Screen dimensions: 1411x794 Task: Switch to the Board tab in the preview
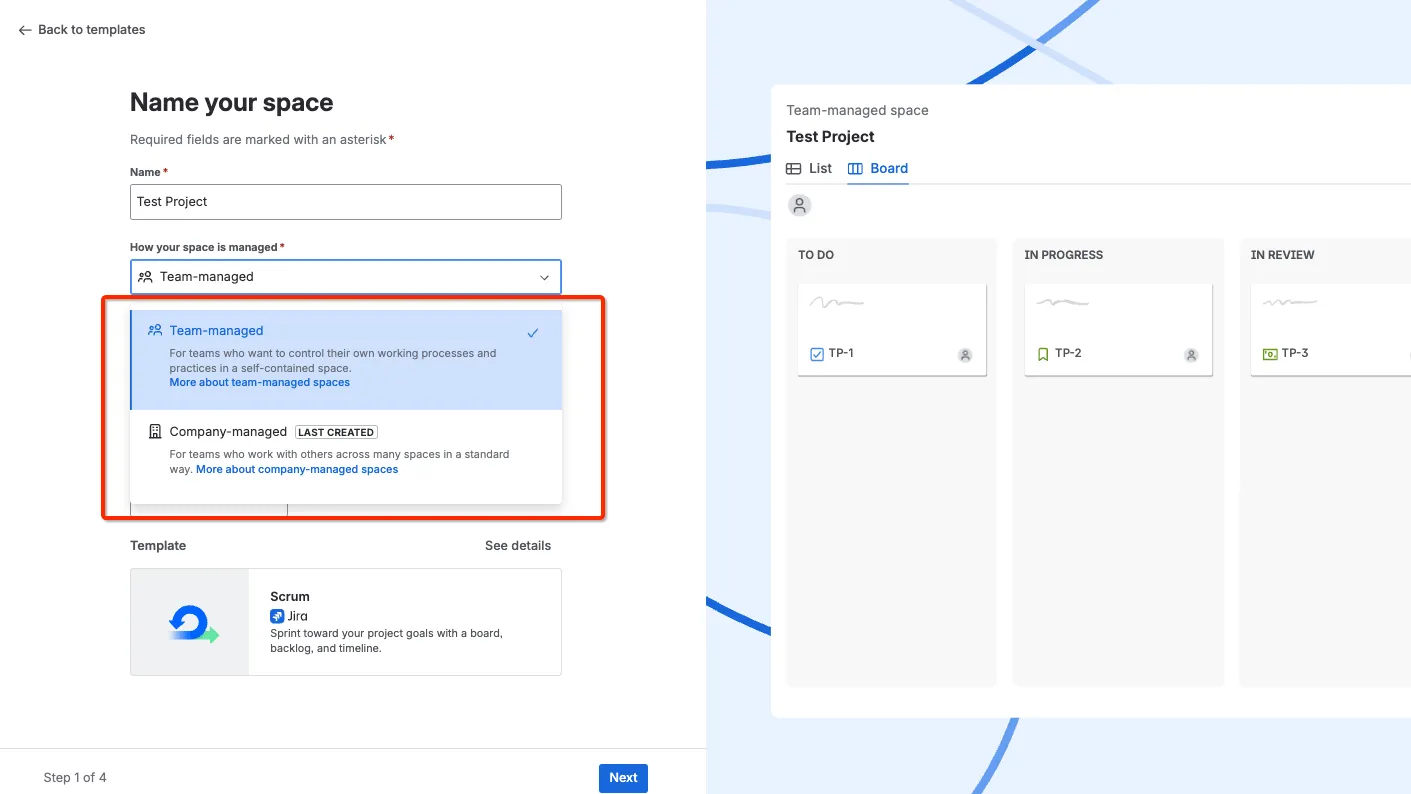(x=878, y=168)
